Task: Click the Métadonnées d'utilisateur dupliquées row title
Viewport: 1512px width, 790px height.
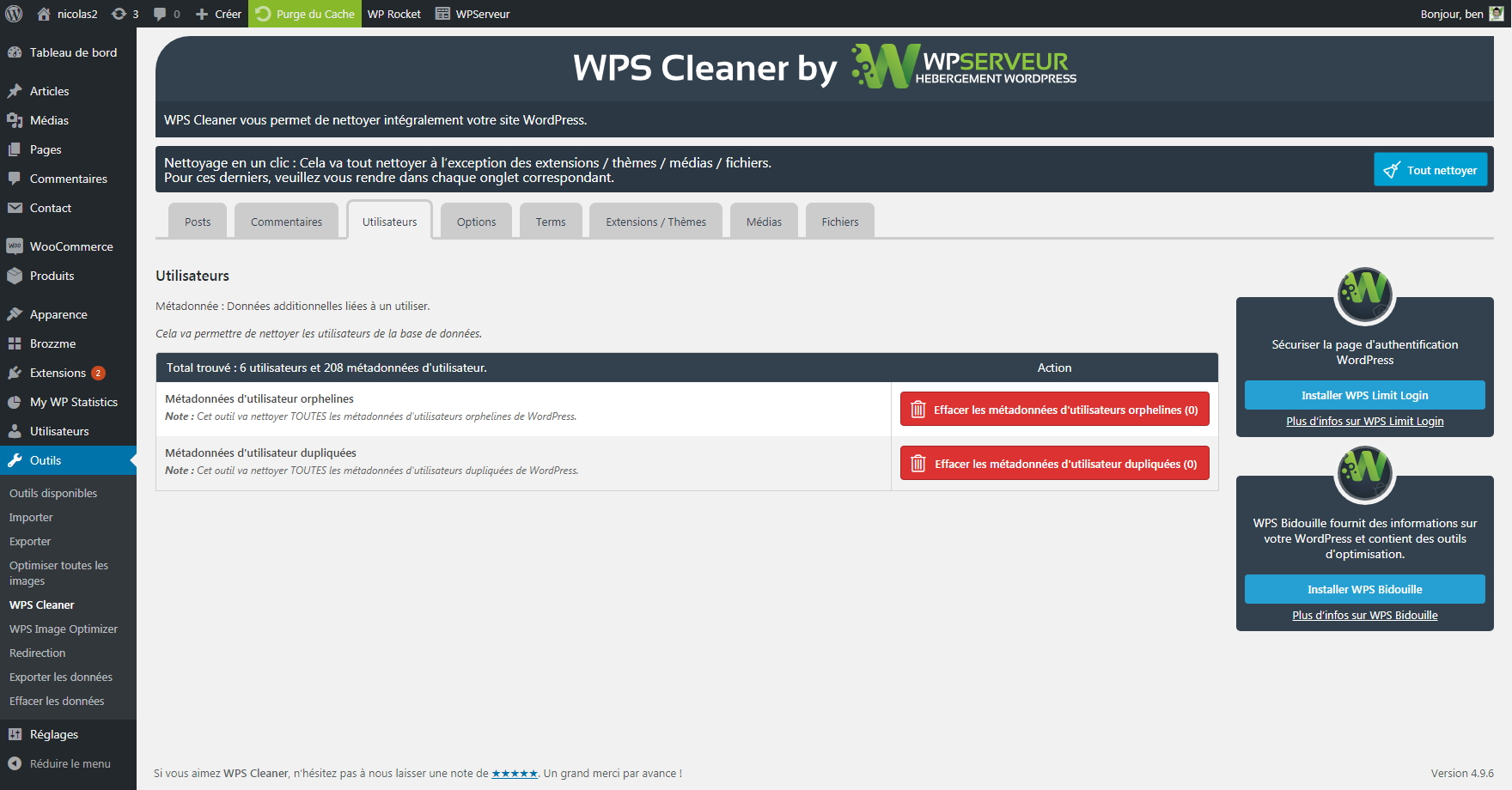Action: point(260,453)
